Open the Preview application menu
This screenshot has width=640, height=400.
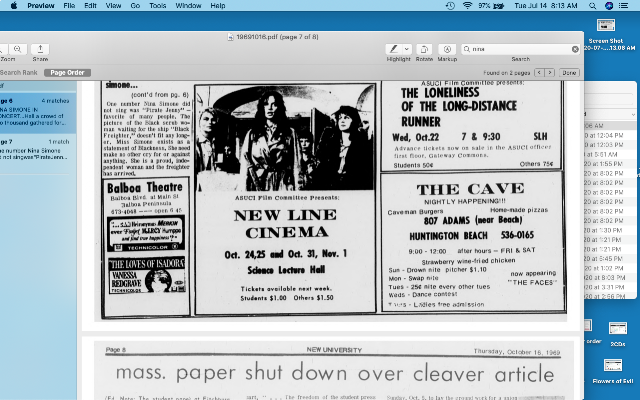tap(41, 6)
